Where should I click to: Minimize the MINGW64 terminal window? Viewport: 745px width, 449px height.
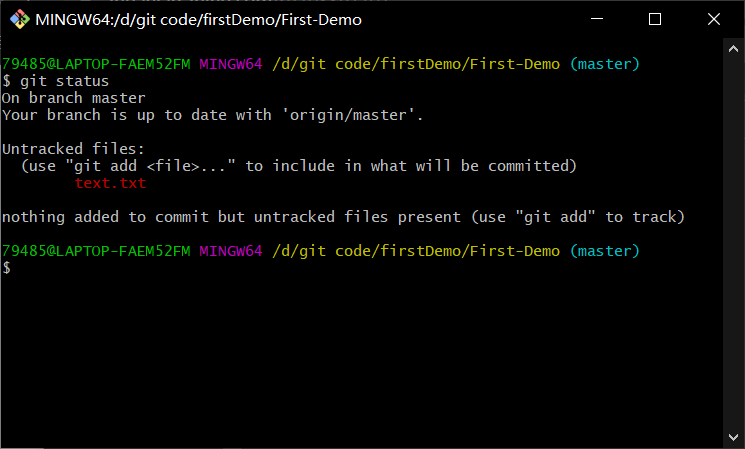coord(597,19)
